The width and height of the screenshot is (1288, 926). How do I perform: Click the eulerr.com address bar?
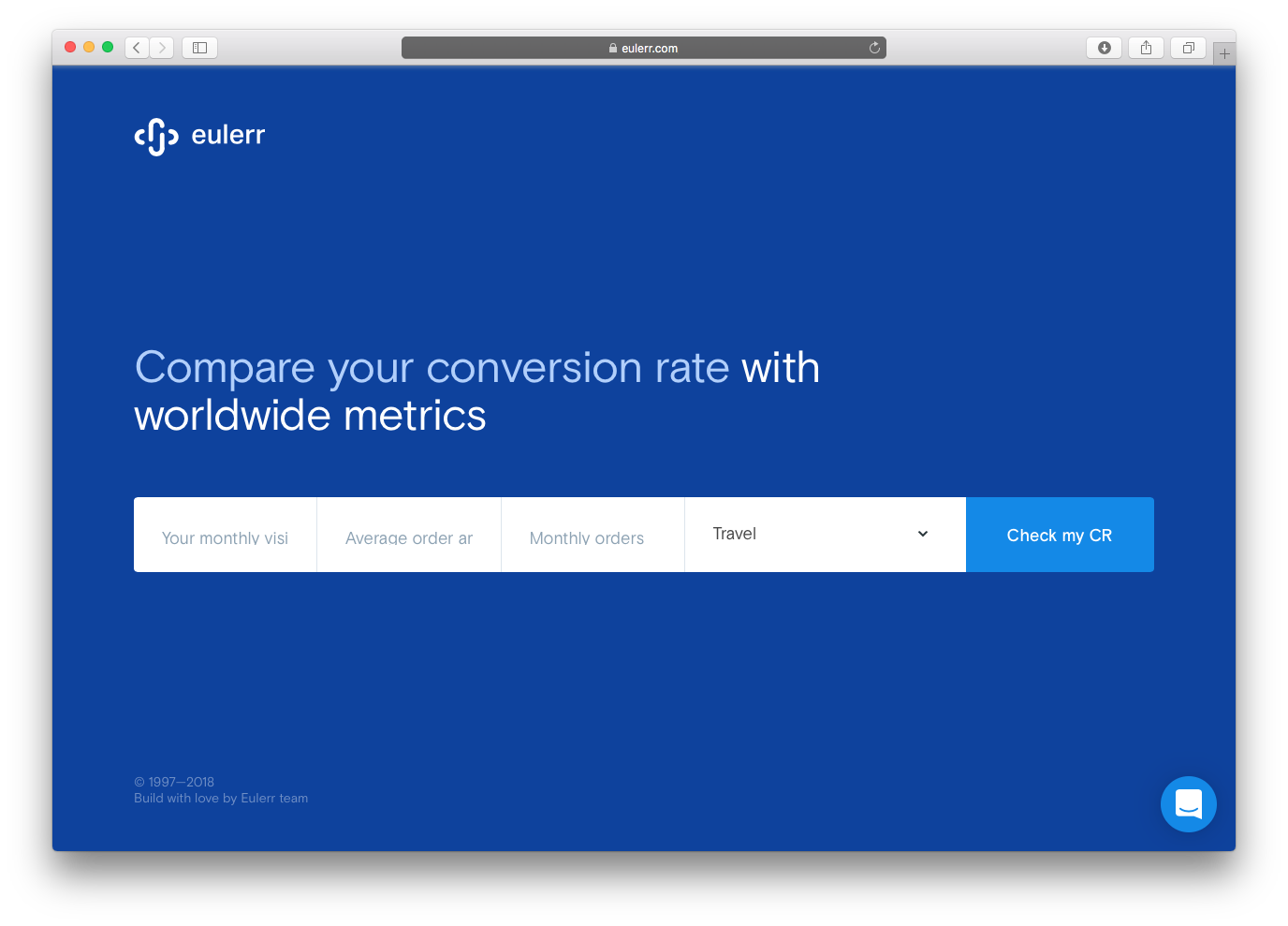[644, 48]
